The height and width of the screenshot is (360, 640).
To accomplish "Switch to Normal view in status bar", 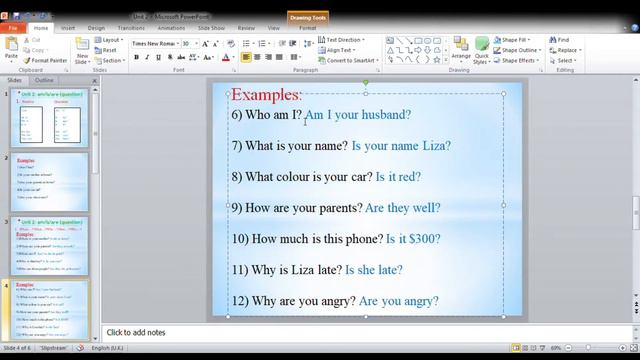I will tap(516, 348).
